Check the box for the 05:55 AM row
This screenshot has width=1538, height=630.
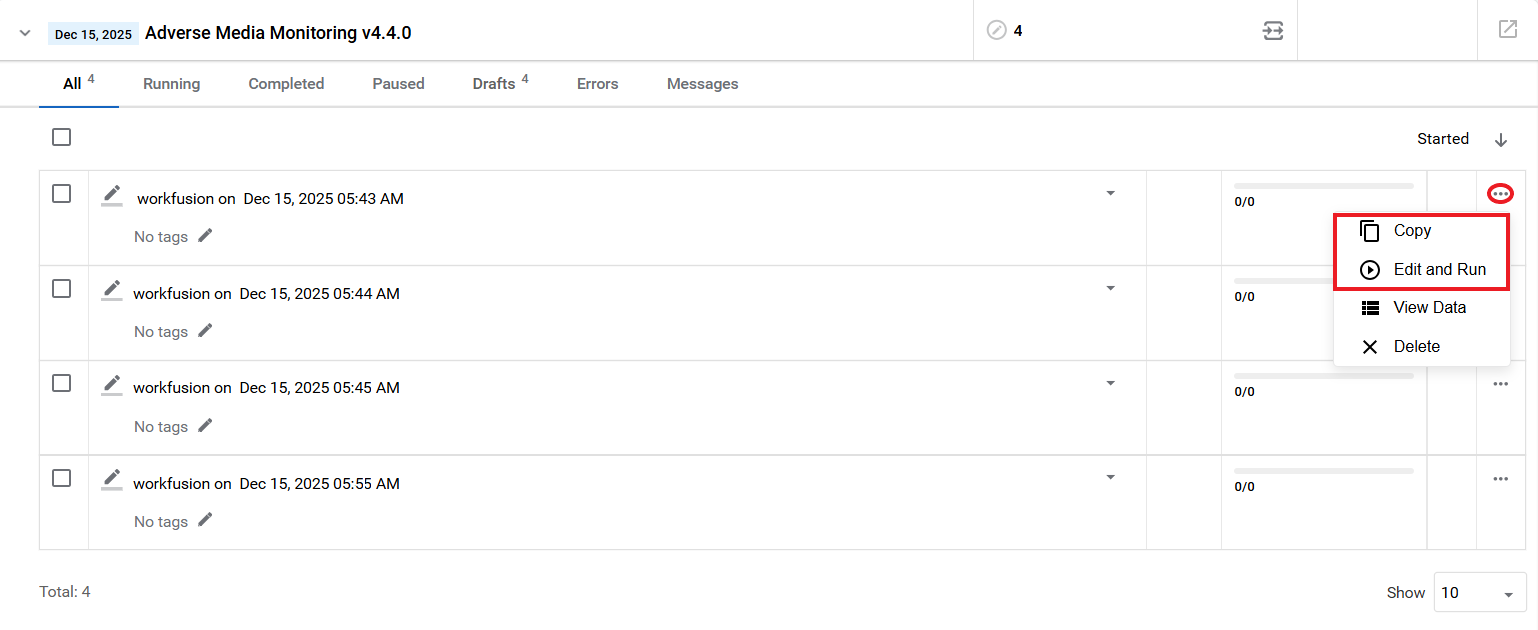click(62, 478)
